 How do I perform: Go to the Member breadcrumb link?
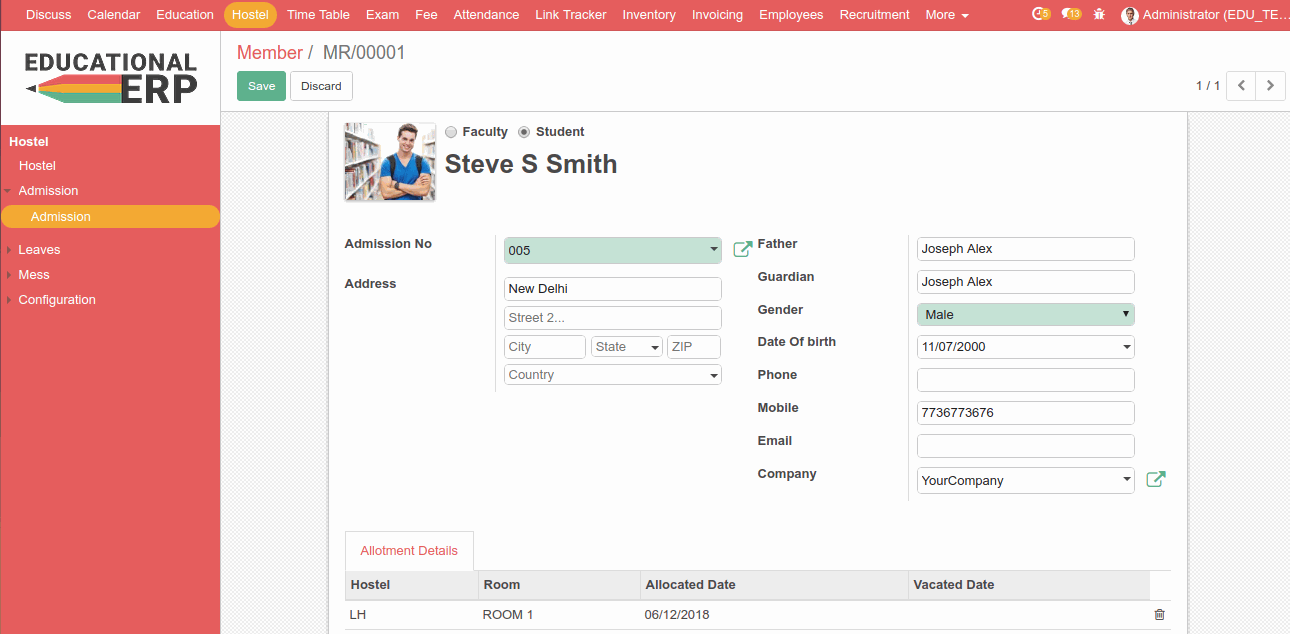270,53
